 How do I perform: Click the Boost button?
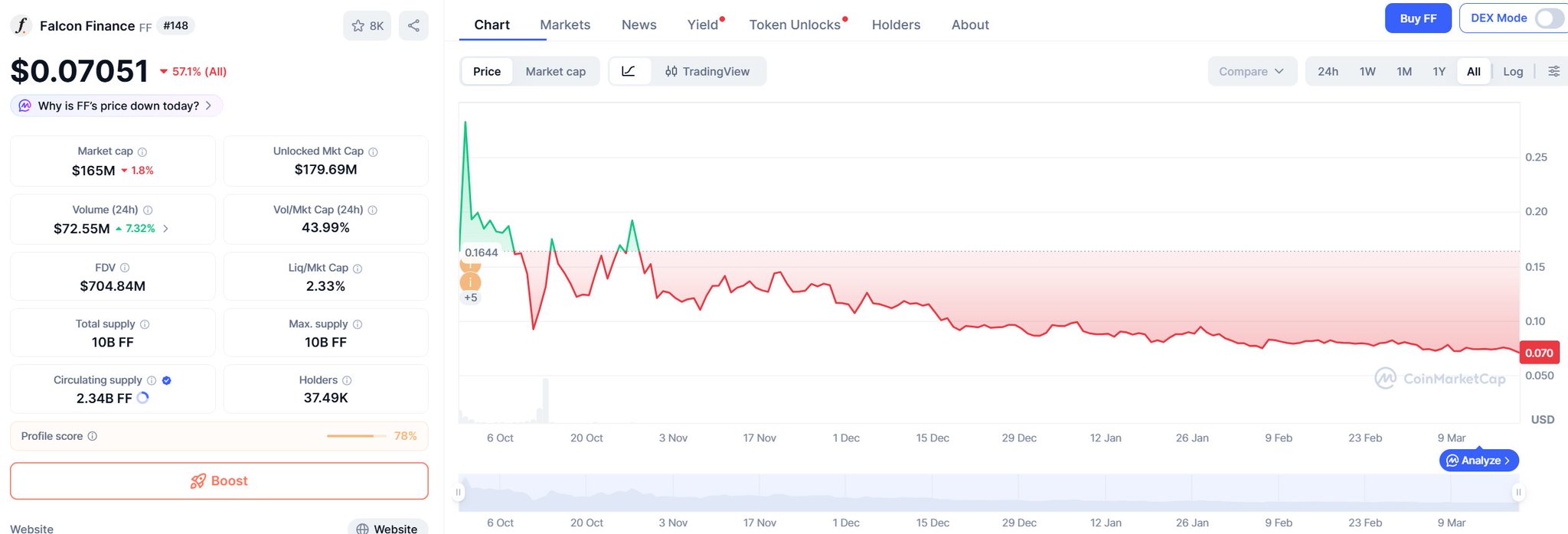pos(219,480)
